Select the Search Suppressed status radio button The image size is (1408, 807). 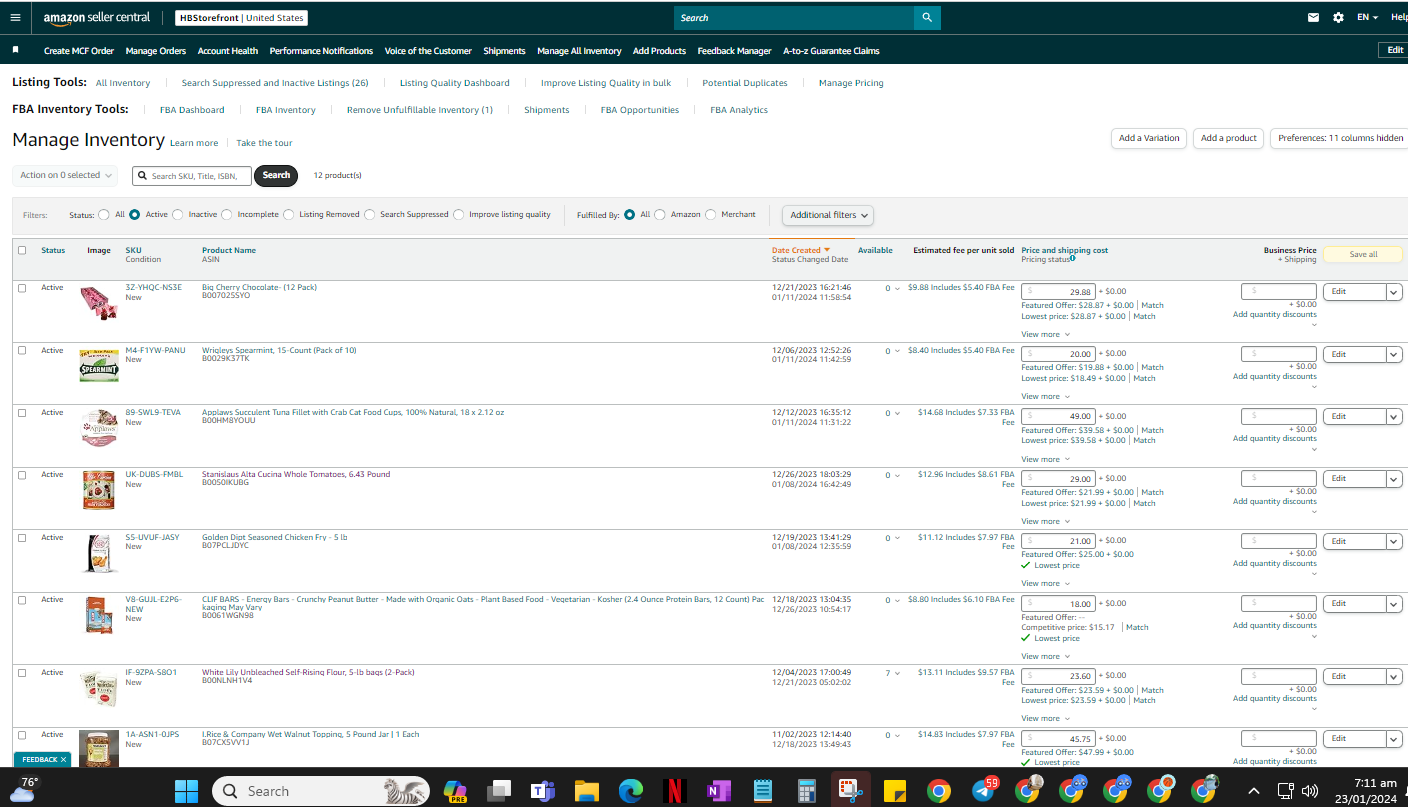[x=370, y=214]
